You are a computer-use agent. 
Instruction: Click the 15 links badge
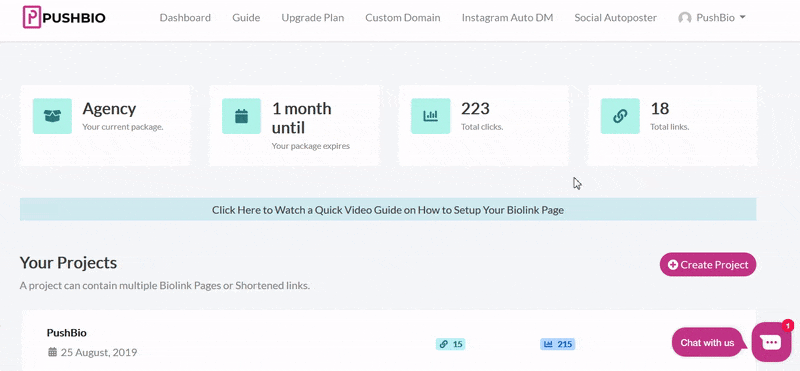pos(451,344)
